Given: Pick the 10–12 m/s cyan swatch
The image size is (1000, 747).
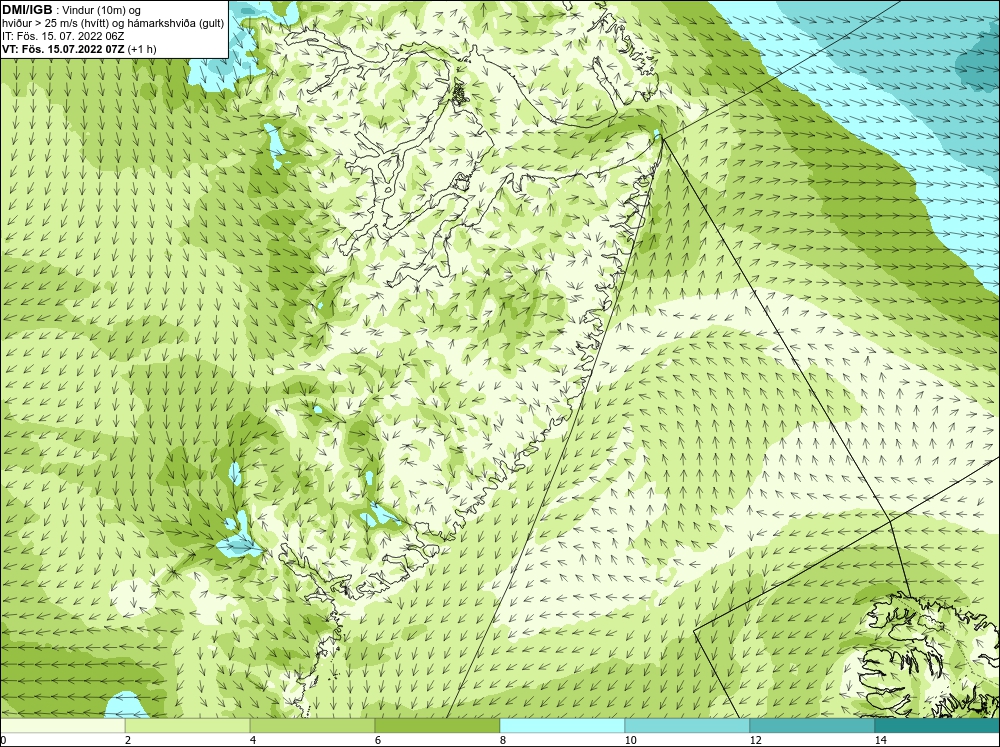Looking at the screenshot, I should tap(688, 725).
